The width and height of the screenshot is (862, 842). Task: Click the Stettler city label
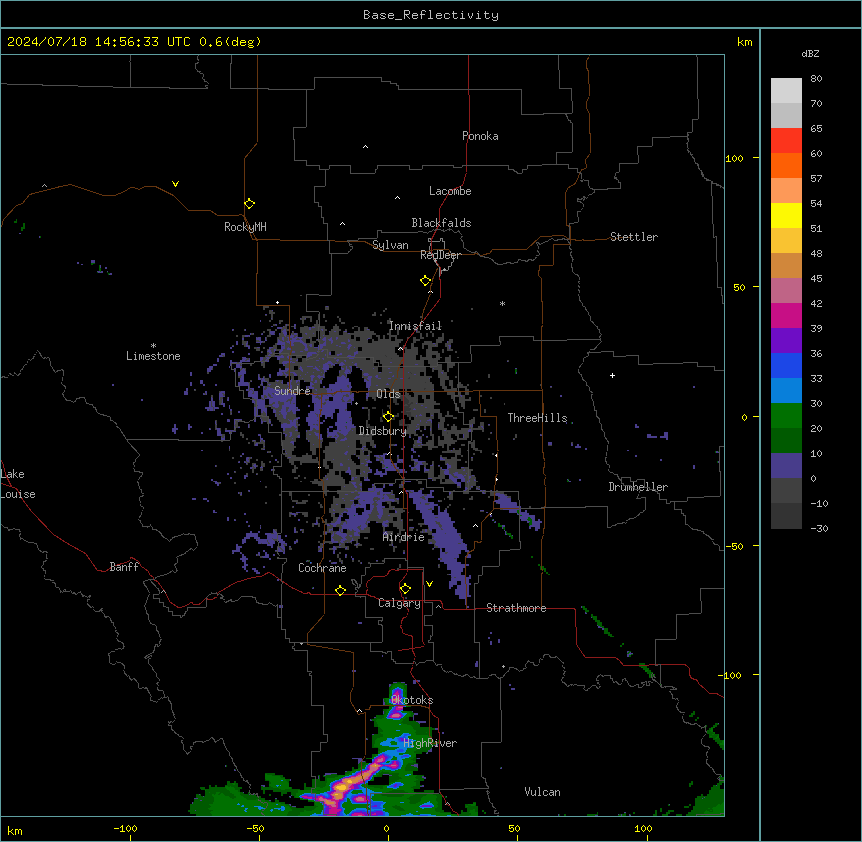(634, 237)
